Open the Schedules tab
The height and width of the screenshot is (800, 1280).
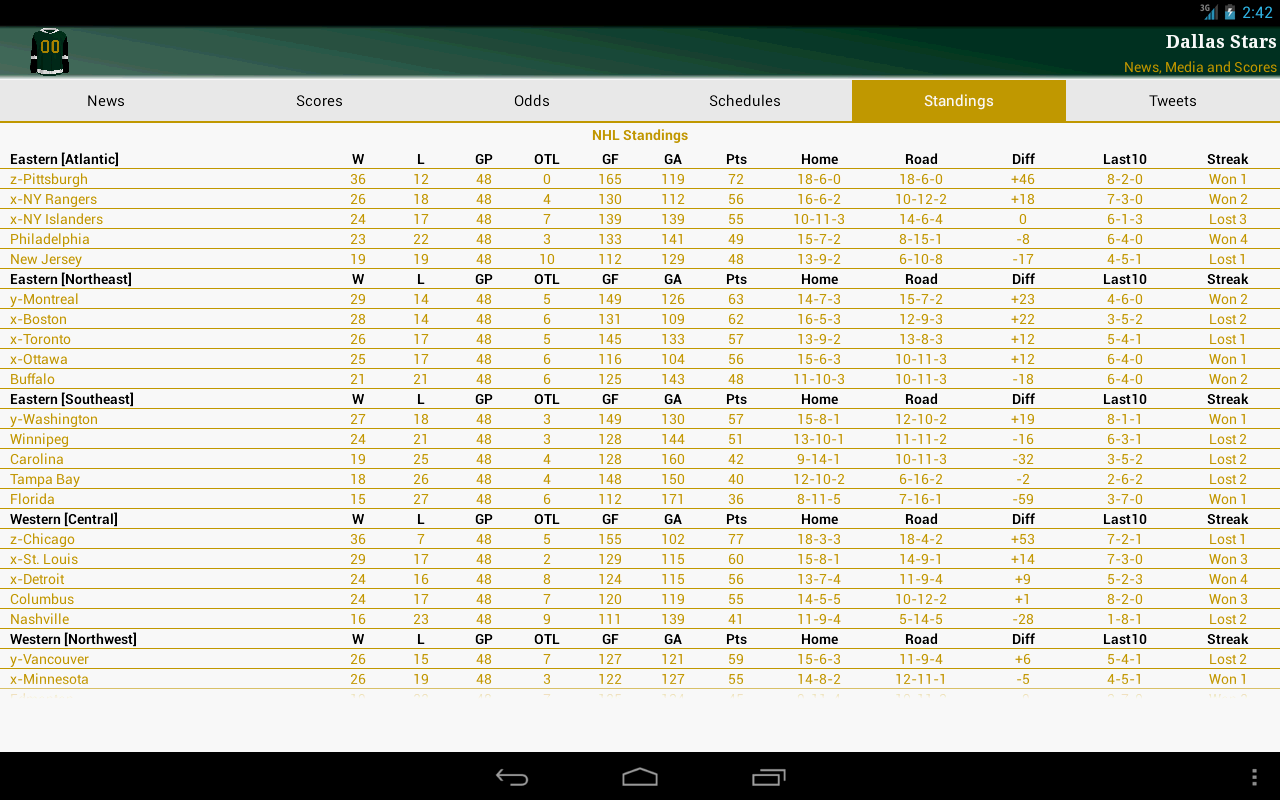click(x=745, y=101)
